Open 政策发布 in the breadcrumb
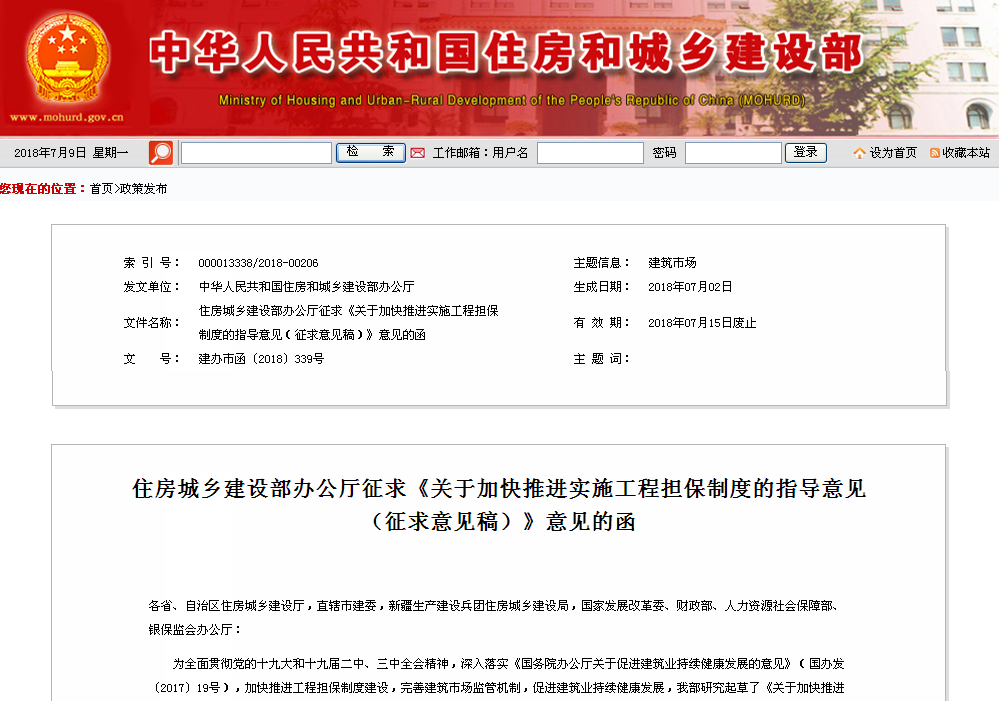 pyautogui.click(x=144, y=188)
